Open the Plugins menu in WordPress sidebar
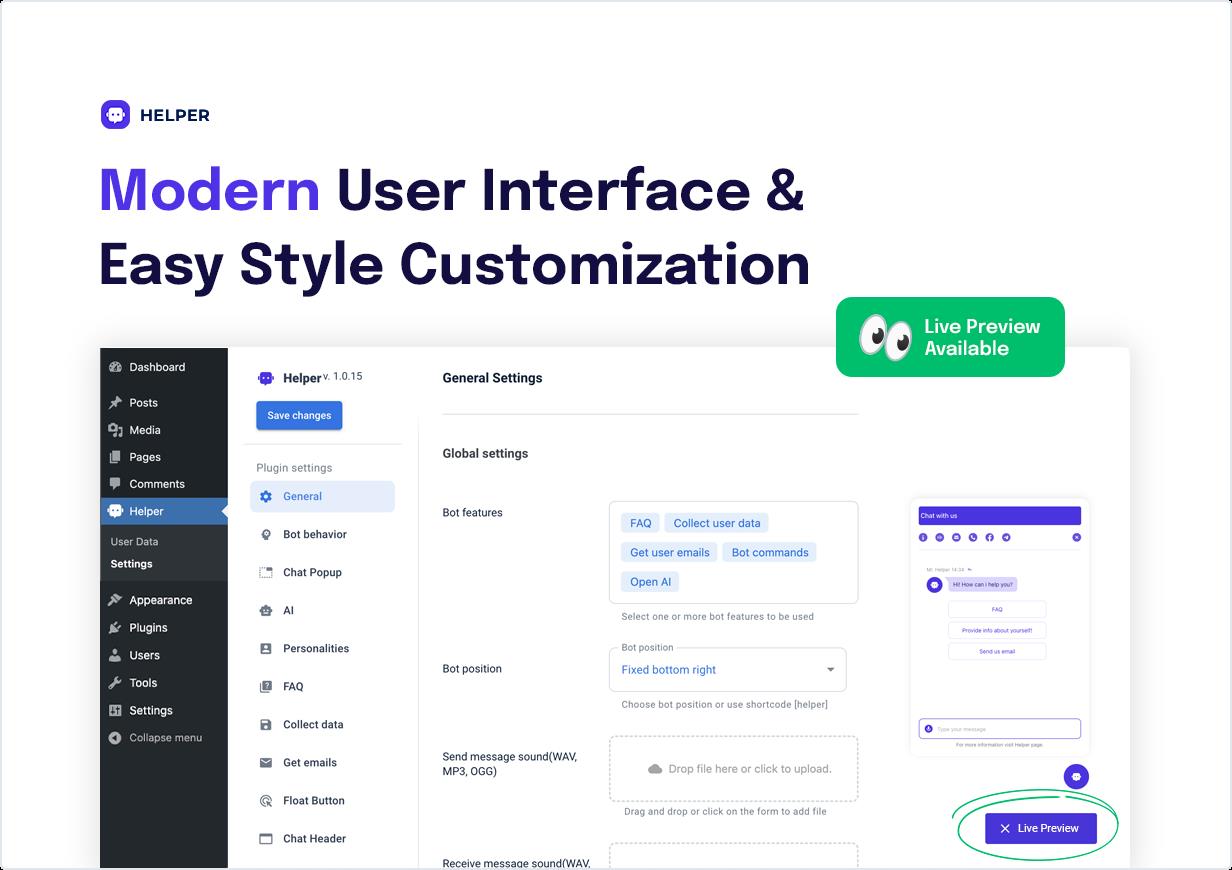1232x870 pixels. pos(148,628)
